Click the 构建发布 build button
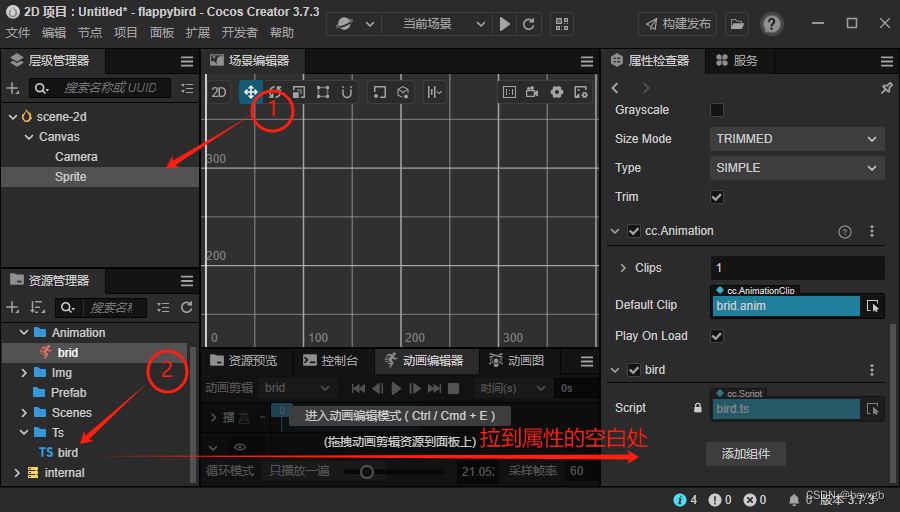The image size is (900, 512). [x=677, y=24]
